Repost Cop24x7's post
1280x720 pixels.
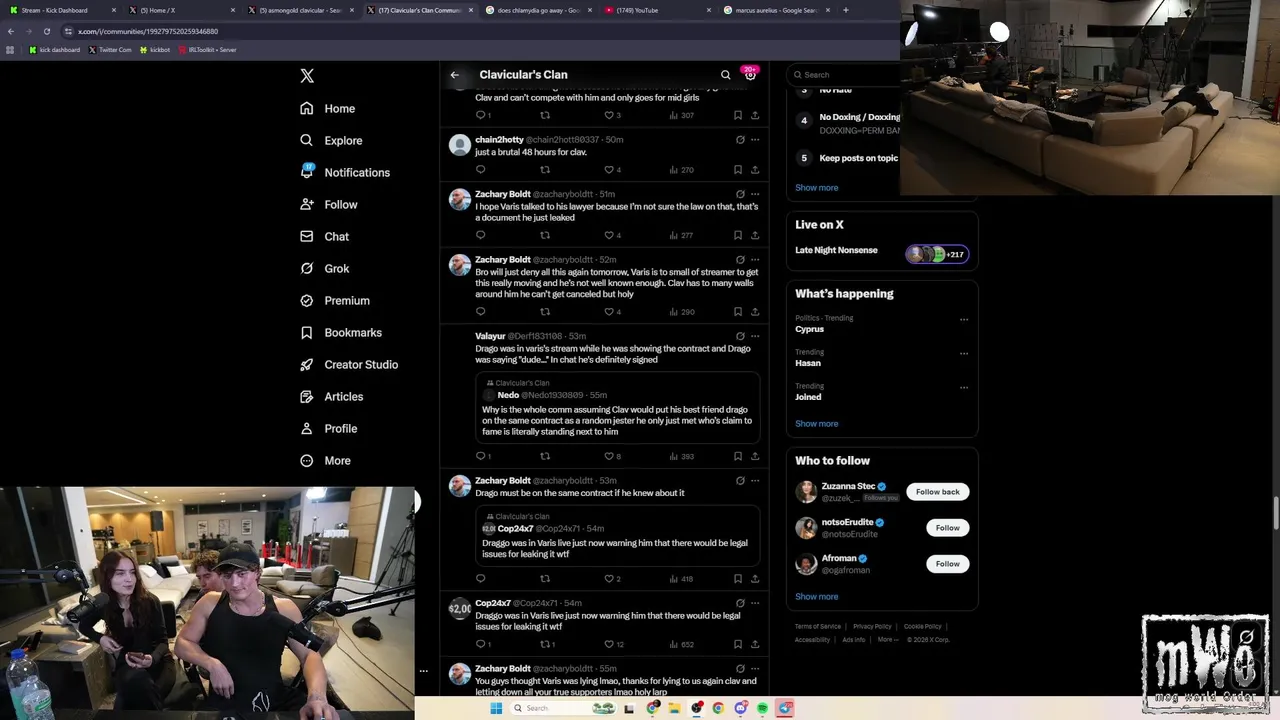[x=547, y=644]
